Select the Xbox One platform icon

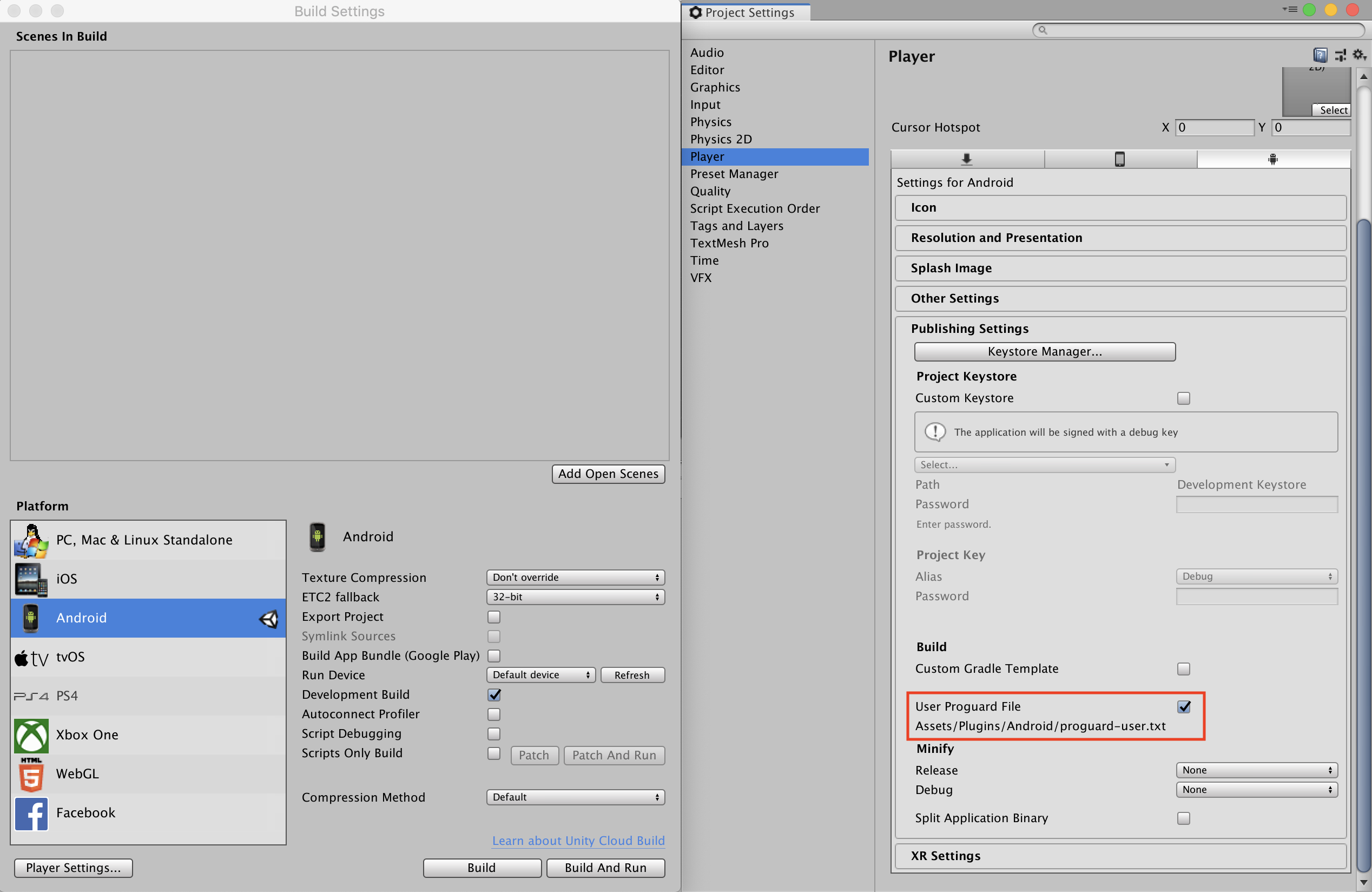pyautogui.click(x=30, y=735)
